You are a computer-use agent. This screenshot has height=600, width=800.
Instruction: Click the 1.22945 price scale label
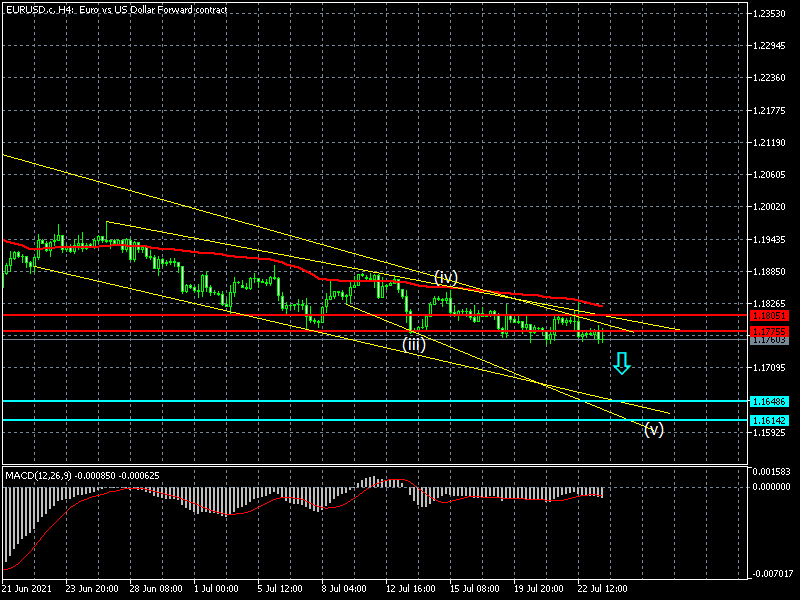[x=769, y=46]
